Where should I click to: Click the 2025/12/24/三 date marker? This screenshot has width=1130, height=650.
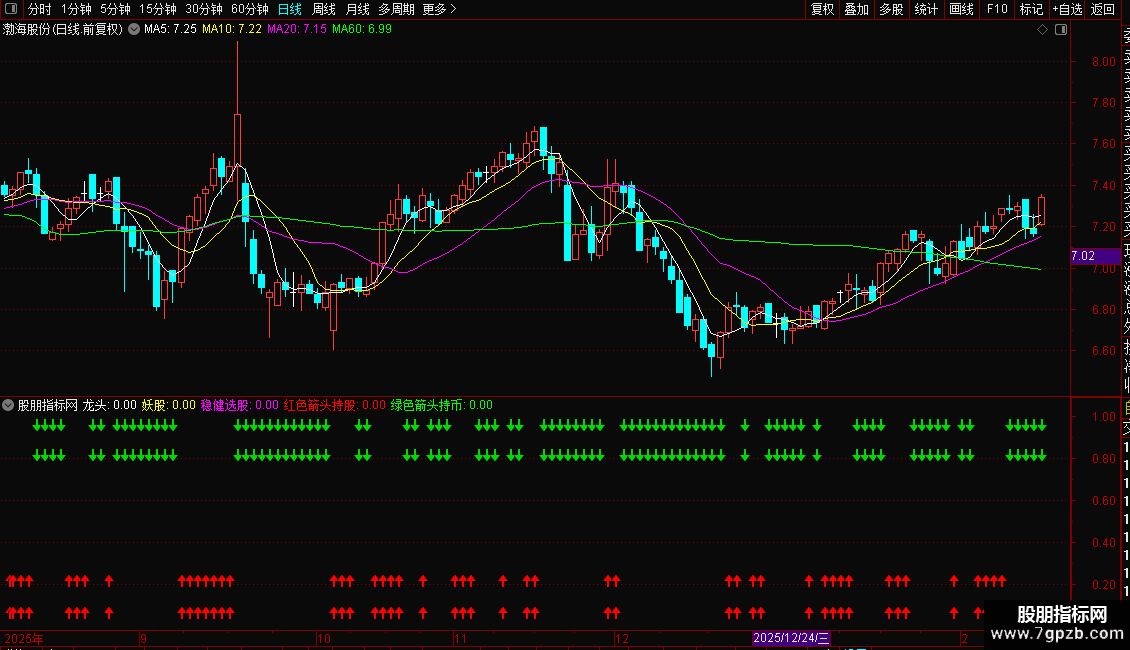(x=791, y=638)
